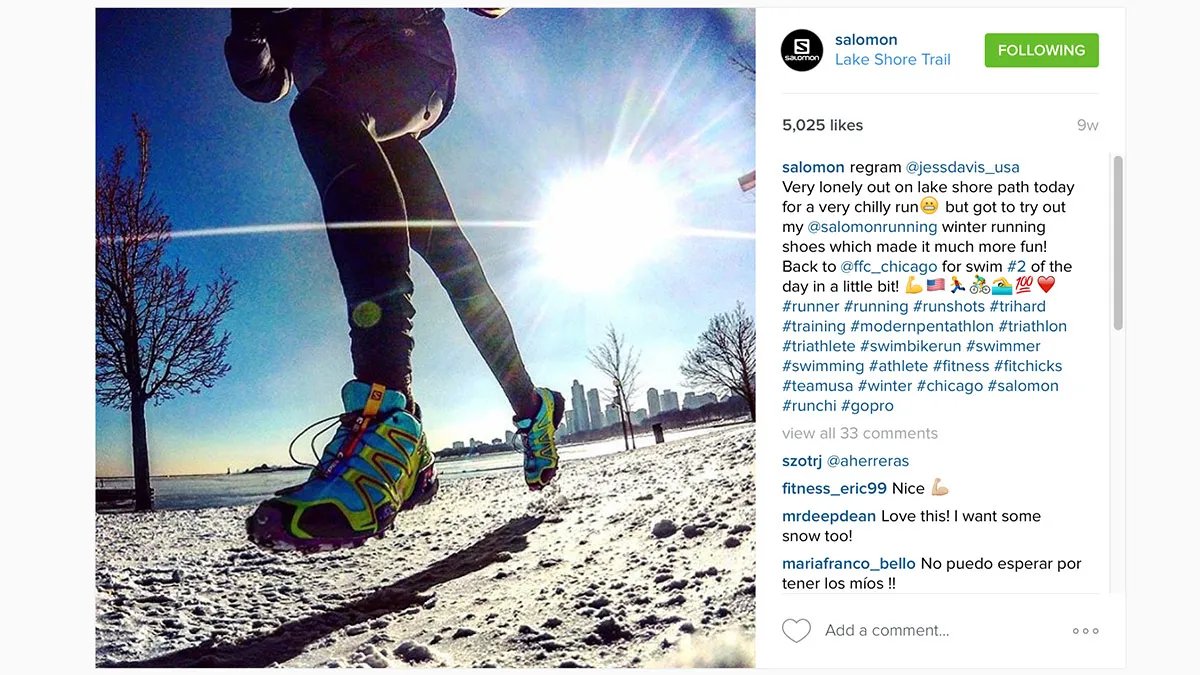Open mrdeepdean commenter profile

click(x=829, y=516)
